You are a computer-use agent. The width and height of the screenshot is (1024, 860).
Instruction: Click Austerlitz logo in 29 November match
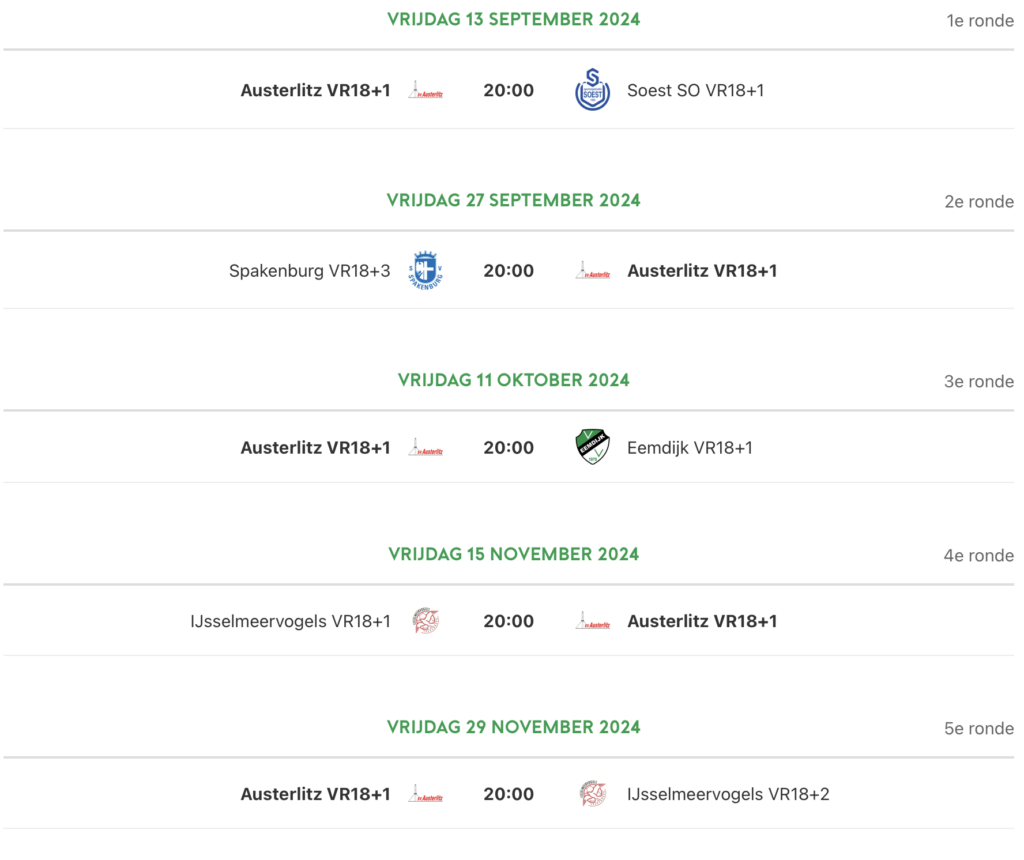pyautogui.click(x=425, y=794)
